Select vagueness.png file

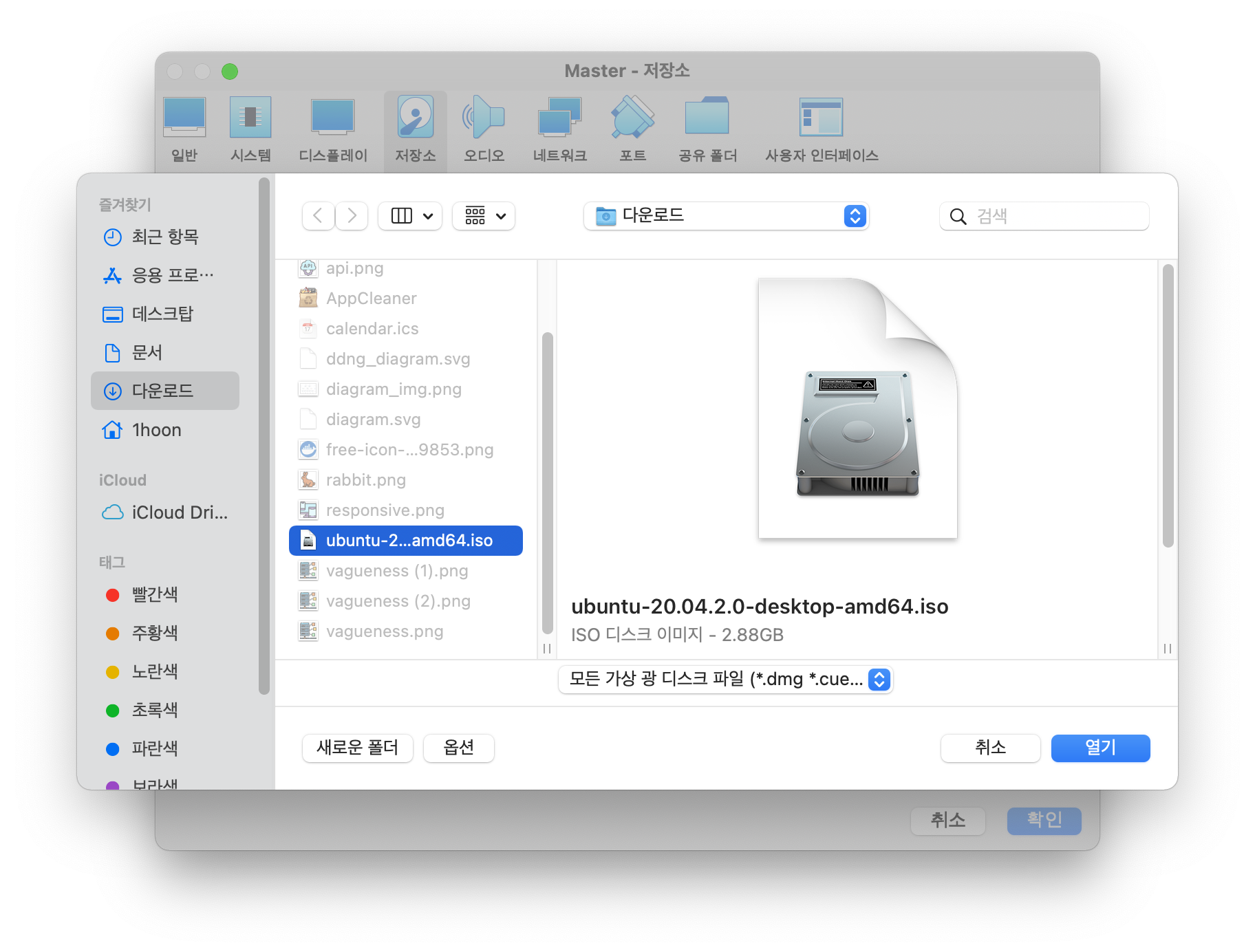pyautogui.click(x=406, y=631)
